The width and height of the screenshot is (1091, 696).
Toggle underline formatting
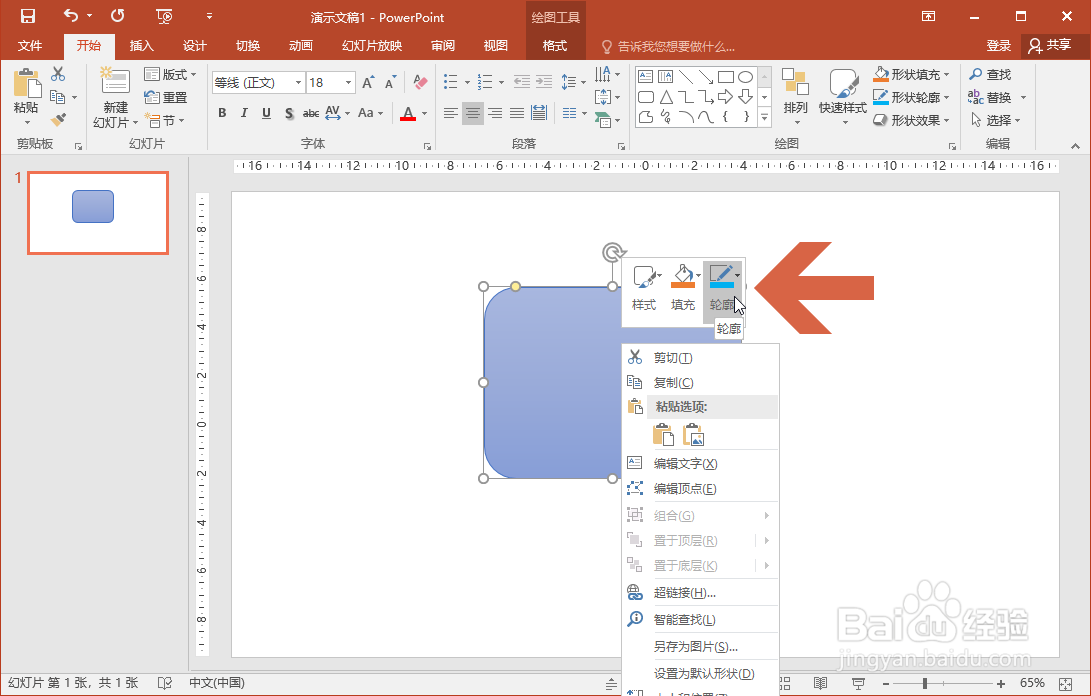[266, 113]
